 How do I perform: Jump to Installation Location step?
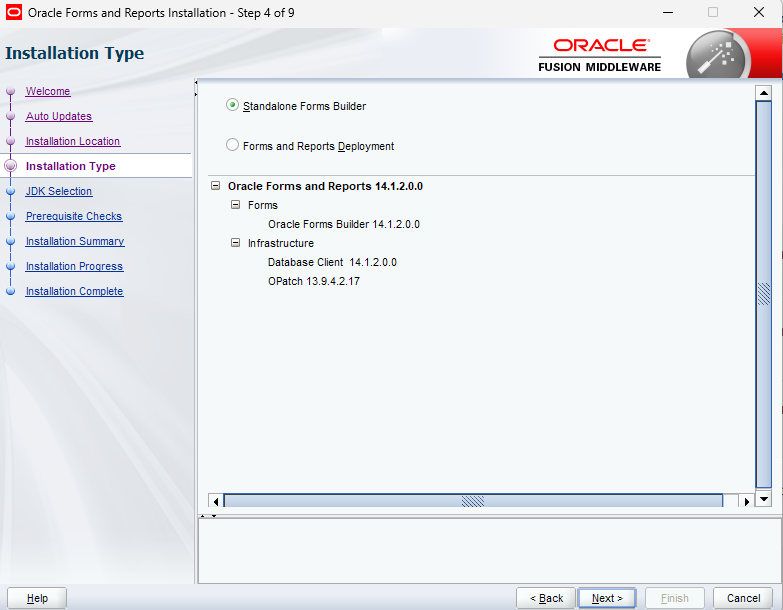point(72,141)
